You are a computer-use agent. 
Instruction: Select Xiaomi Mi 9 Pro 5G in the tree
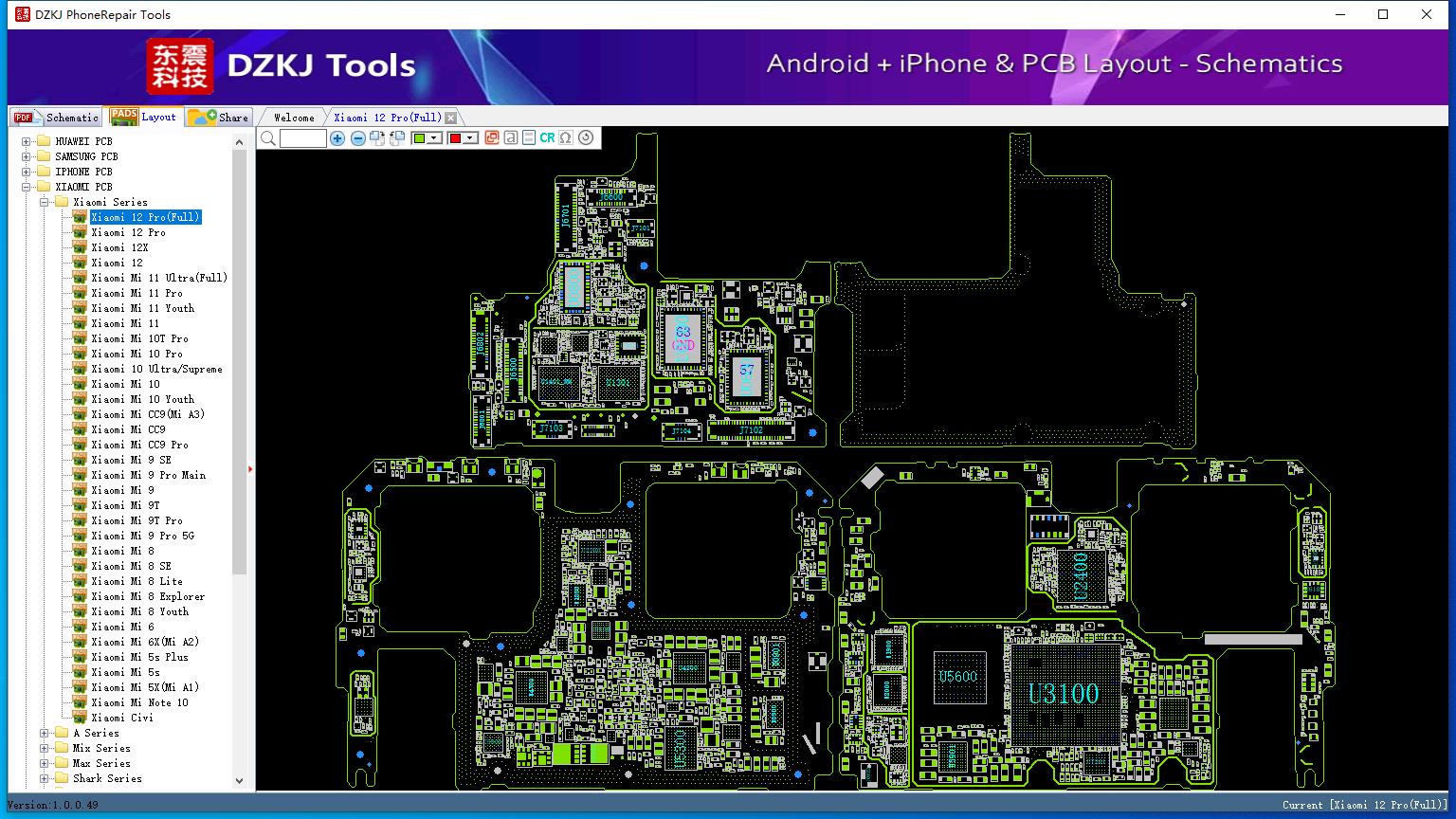[x=142, y=536]
